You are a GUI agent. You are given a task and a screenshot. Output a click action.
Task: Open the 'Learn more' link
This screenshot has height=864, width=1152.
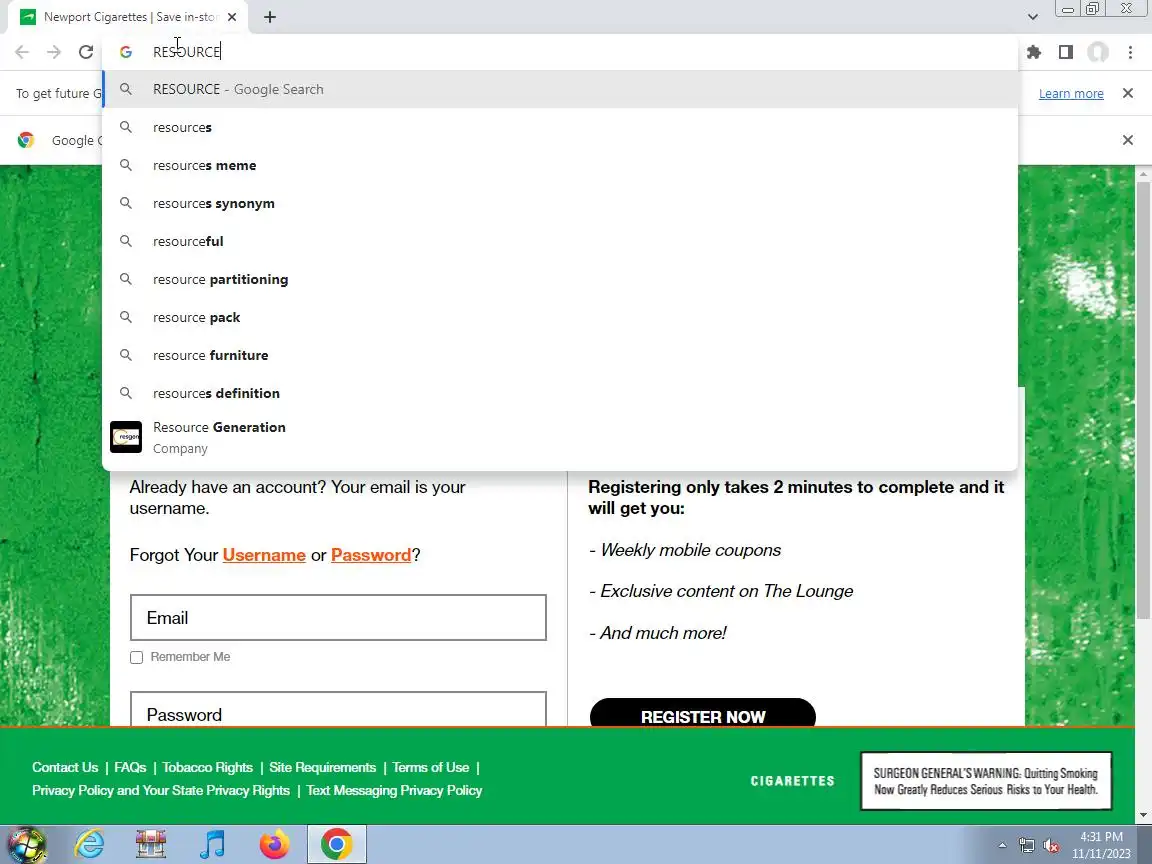click(x=1070, y=93)
